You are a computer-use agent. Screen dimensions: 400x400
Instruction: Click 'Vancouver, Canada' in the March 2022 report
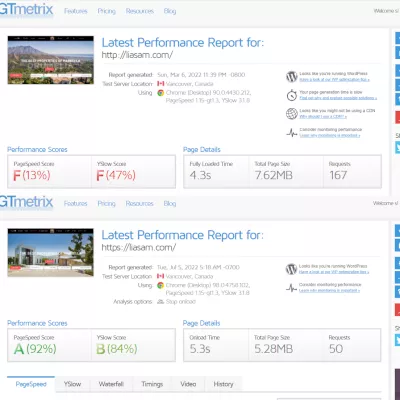pyautogui.click(x=190, y=84)
